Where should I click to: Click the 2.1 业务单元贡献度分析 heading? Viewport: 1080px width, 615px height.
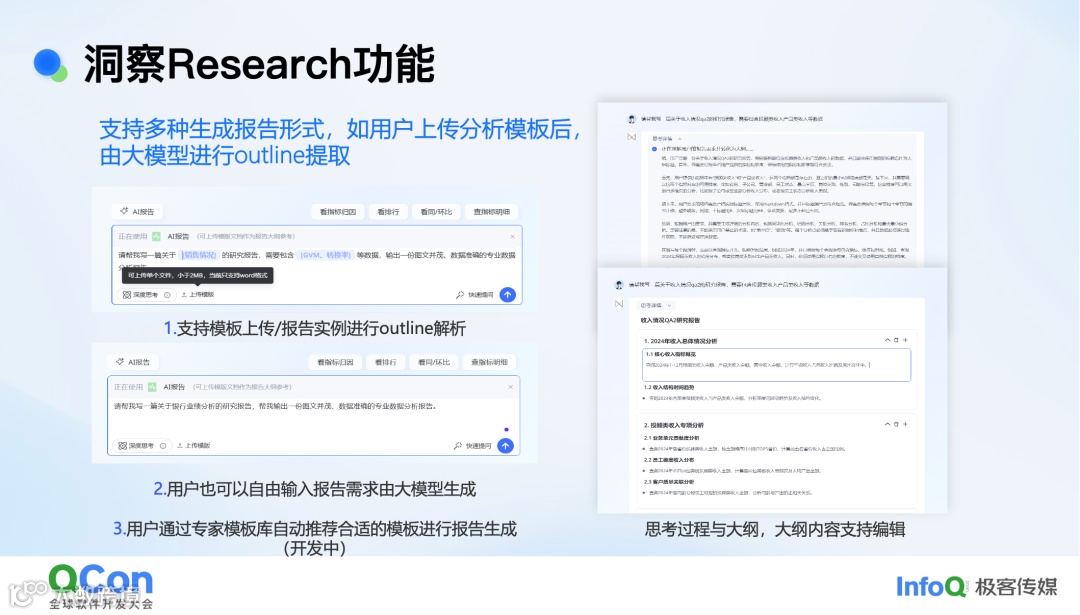pos(672,438)
